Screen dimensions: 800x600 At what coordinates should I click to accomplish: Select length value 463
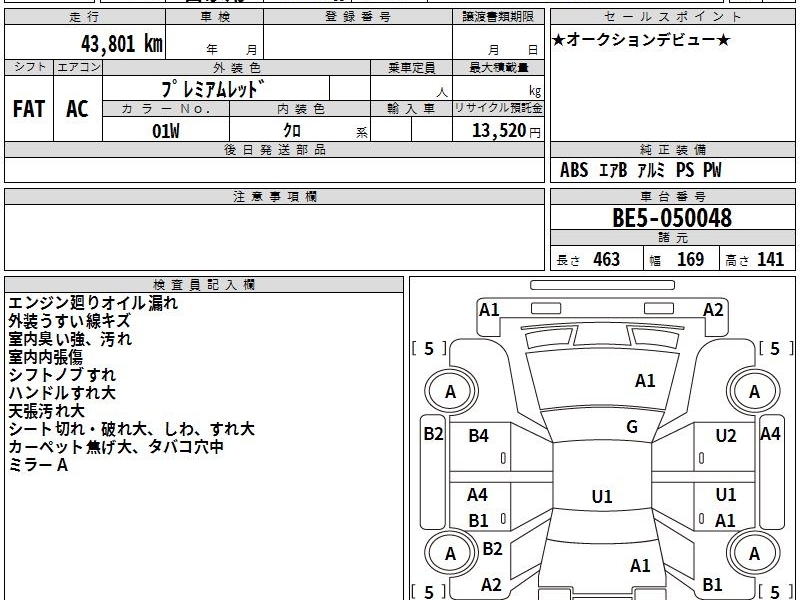tap(607, 259)
